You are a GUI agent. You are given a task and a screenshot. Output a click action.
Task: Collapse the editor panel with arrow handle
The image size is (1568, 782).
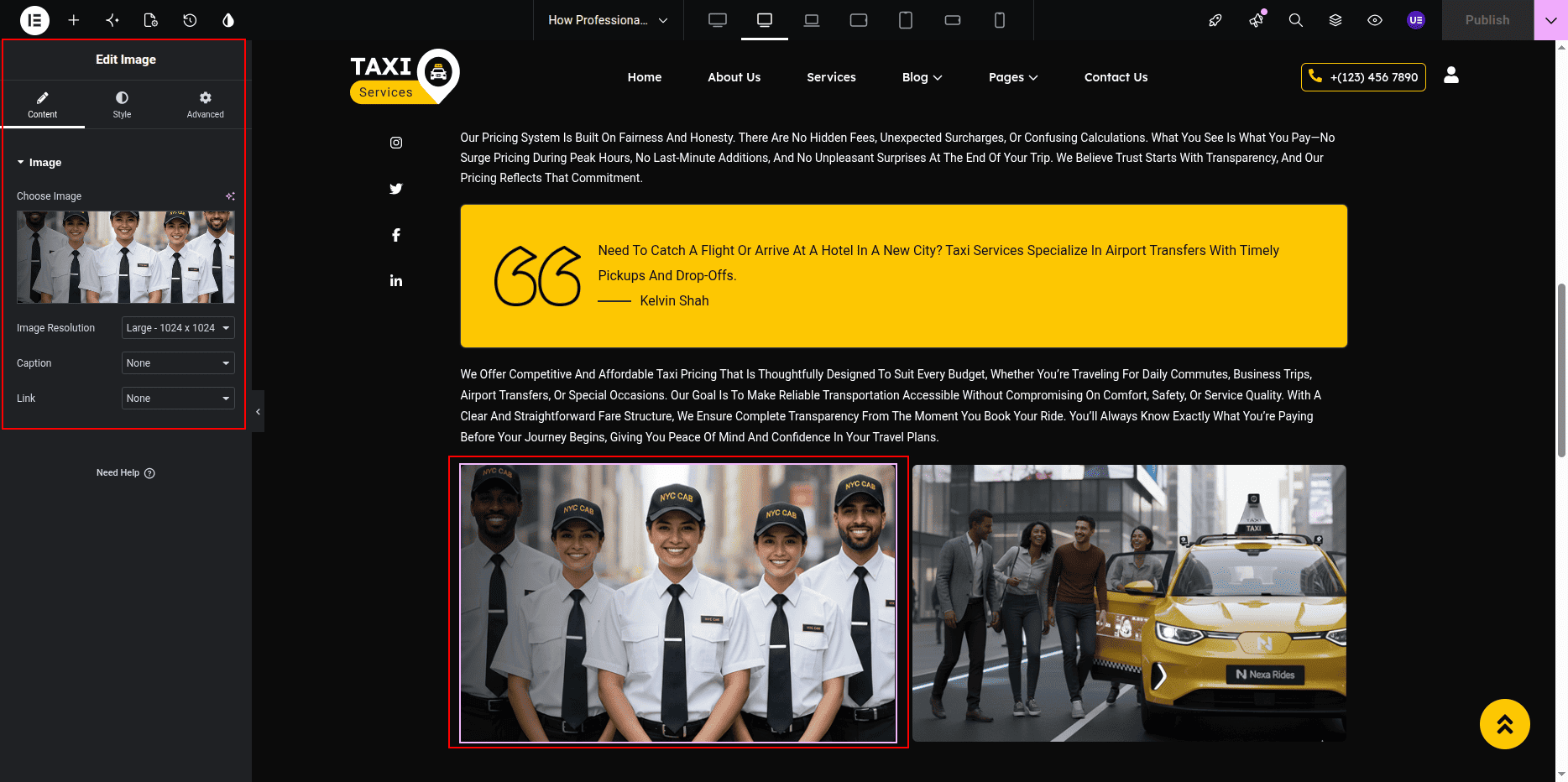click(258, 411)
